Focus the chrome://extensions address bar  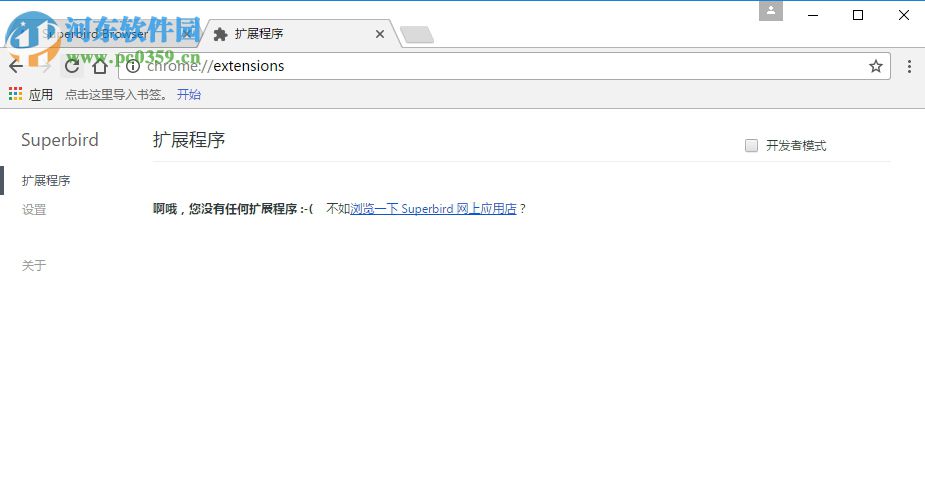[504, 66]
